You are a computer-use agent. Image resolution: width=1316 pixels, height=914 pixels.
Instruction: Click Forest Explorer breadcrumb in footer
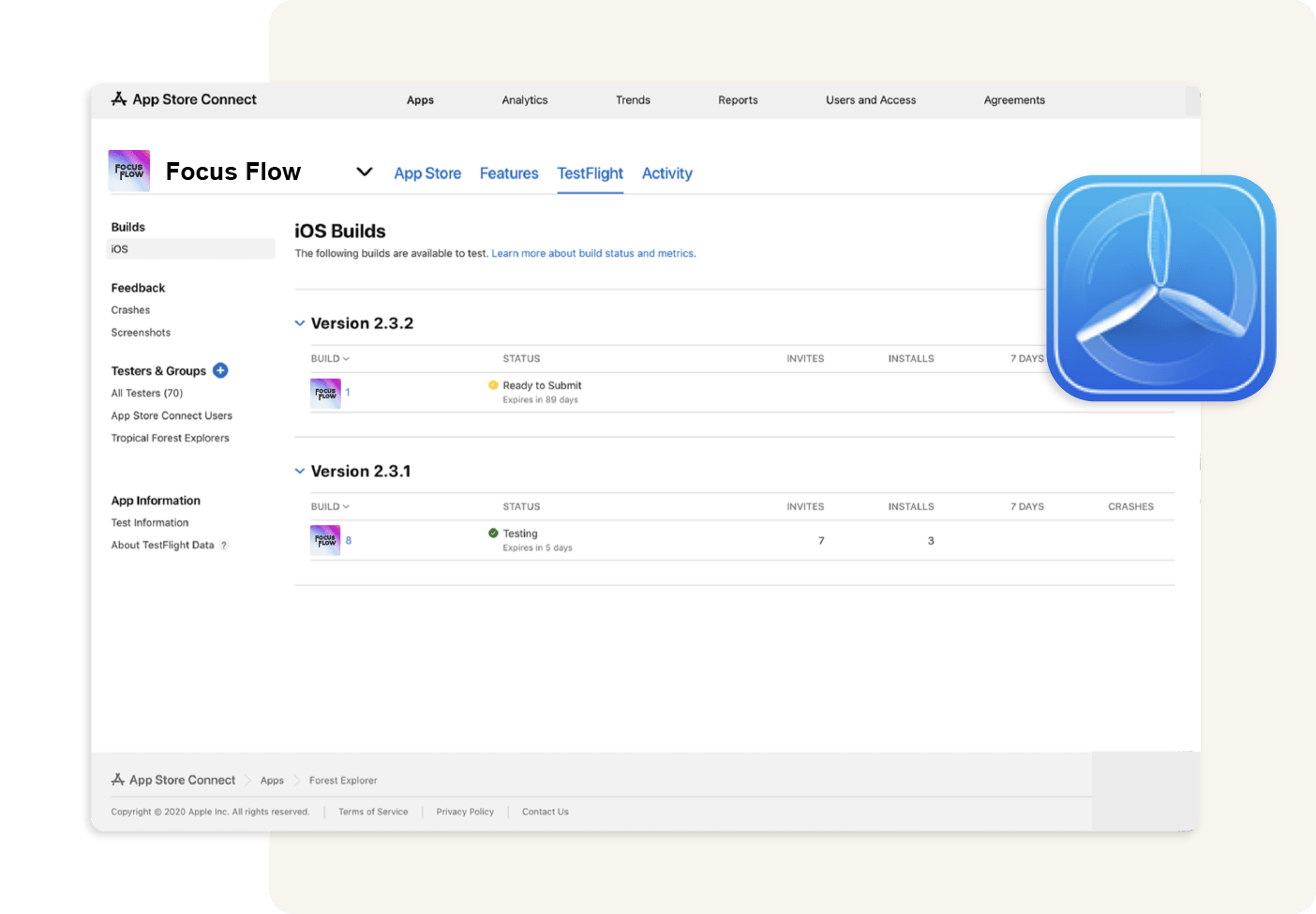(x=343, y=781)
